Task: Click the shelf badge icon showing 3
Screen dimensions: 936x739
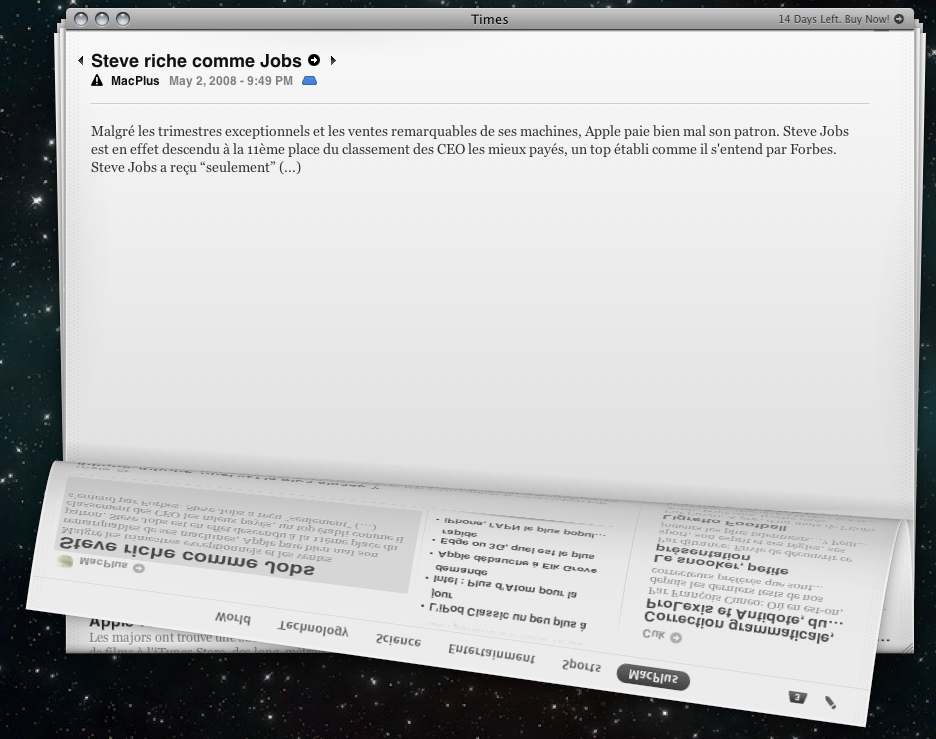Action: click(x=797, y=697)
